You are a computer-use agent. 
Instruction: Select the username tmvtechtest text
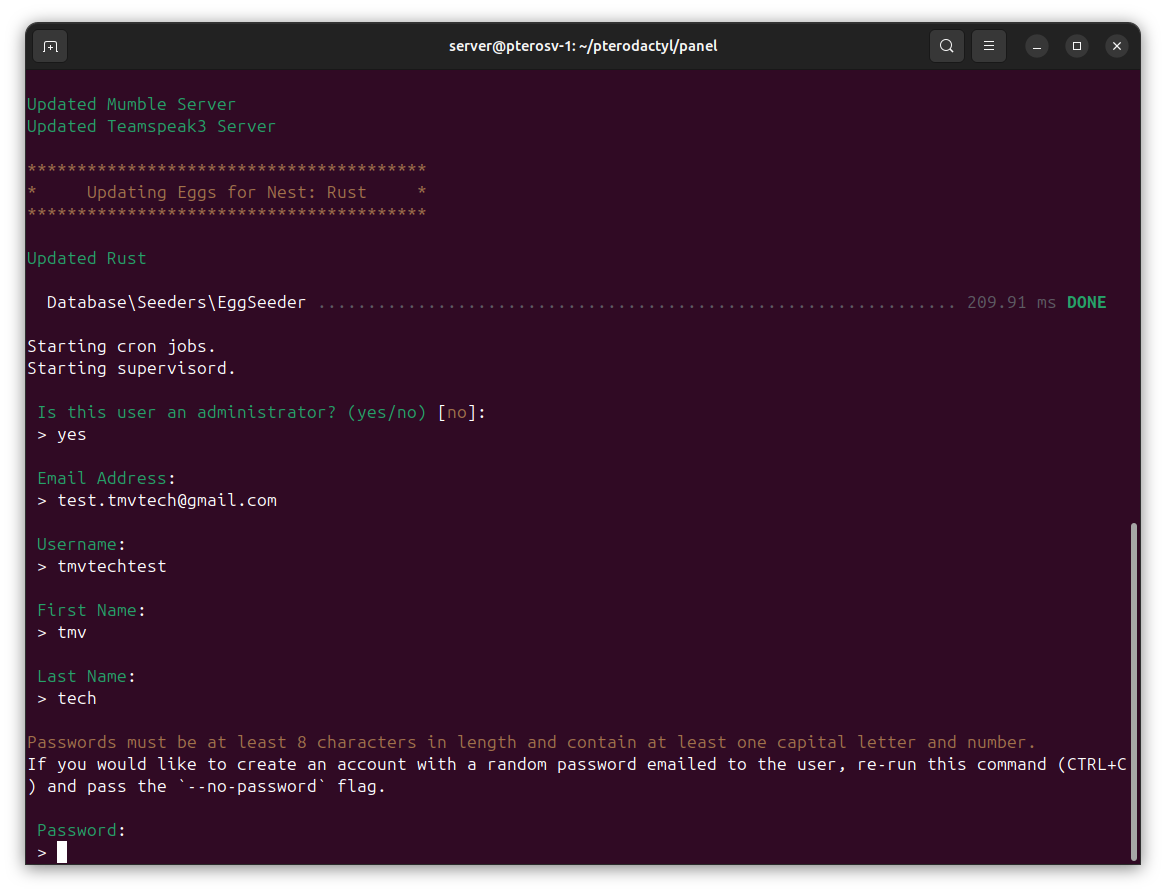pos(111,565)
